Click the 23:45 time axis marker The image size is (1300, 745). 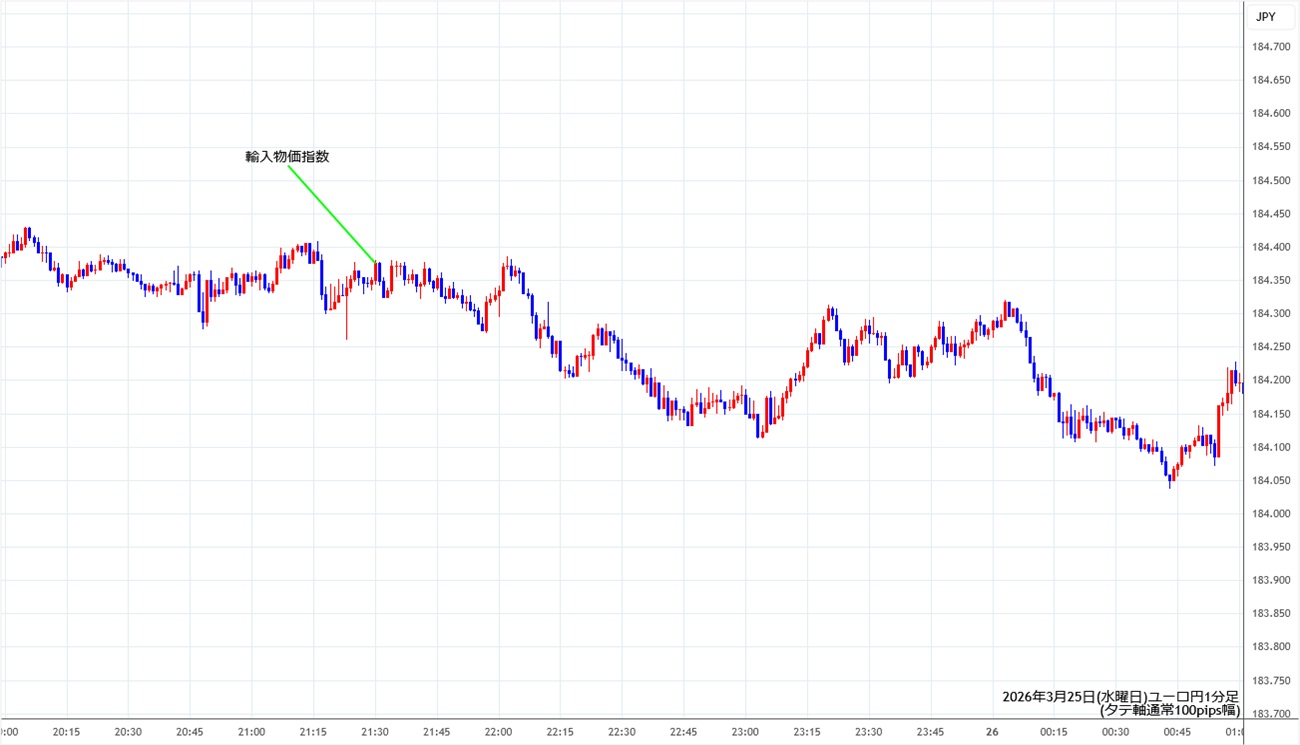click(x=930, y=732)
